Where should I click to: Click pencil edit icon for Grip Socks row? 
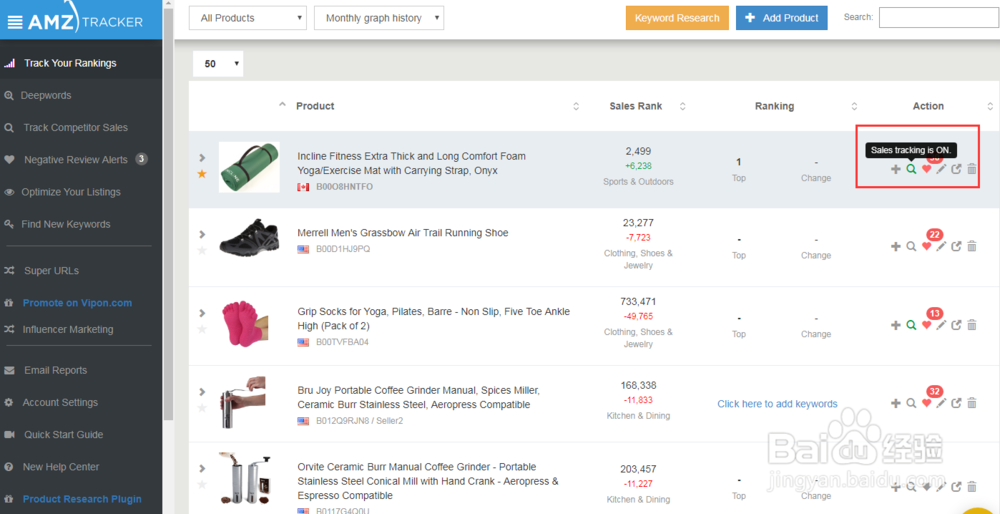pyautogui.click(x=941, y=325)
